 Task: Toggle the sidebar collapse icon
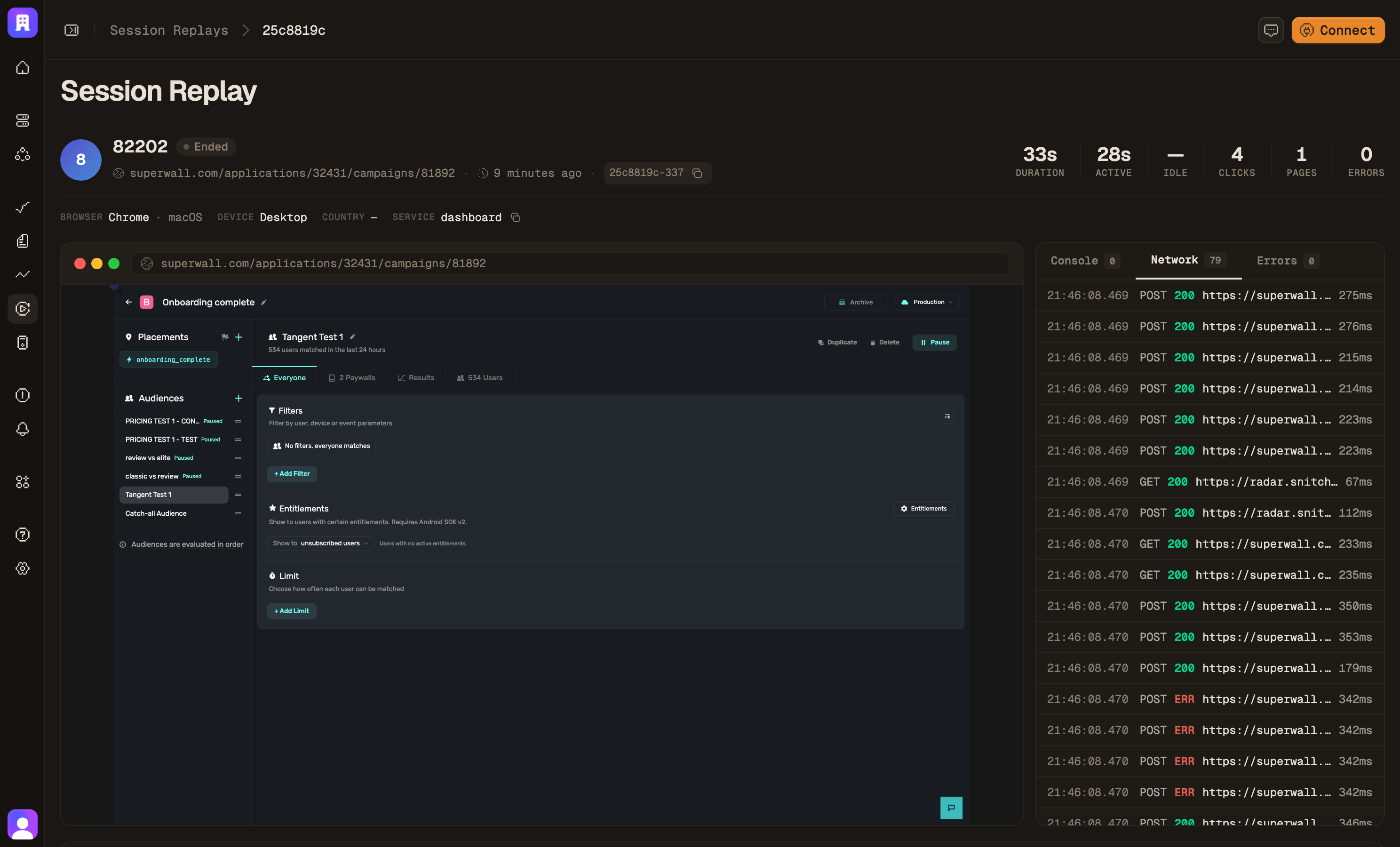[72, 30]
